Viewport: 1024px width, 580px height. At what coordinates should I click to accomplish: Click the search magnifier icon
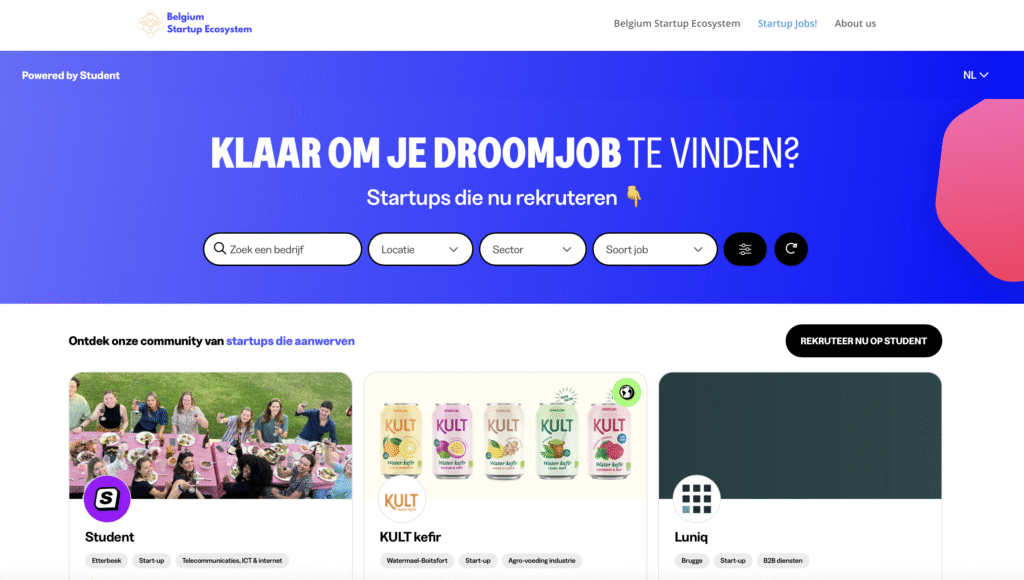pos(220,249)
